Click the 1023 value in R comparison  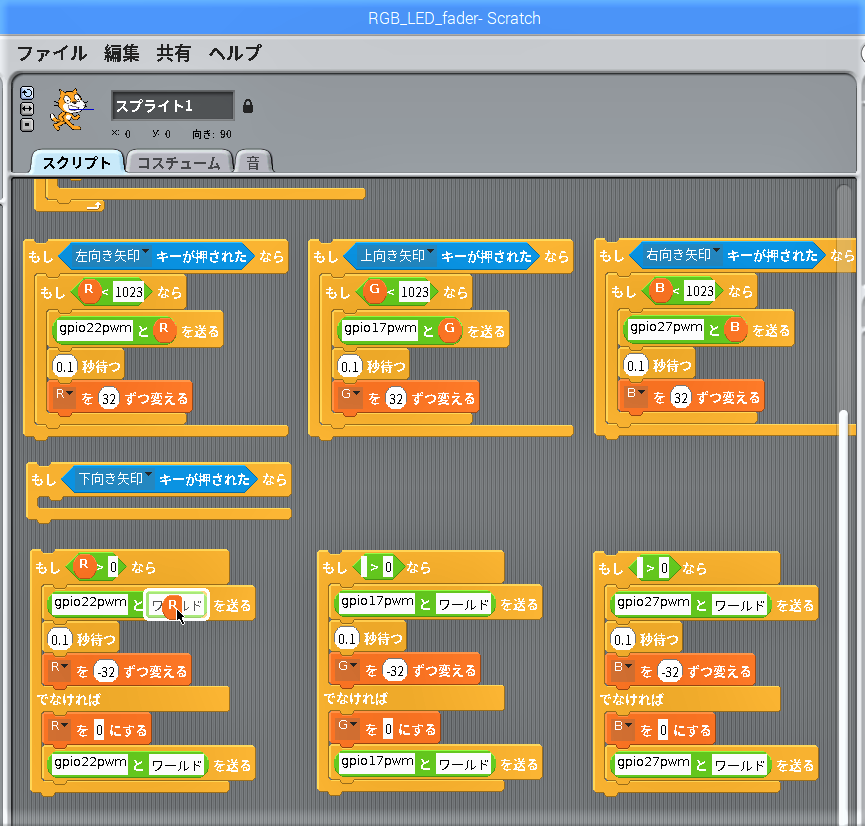tap(129, 292)
